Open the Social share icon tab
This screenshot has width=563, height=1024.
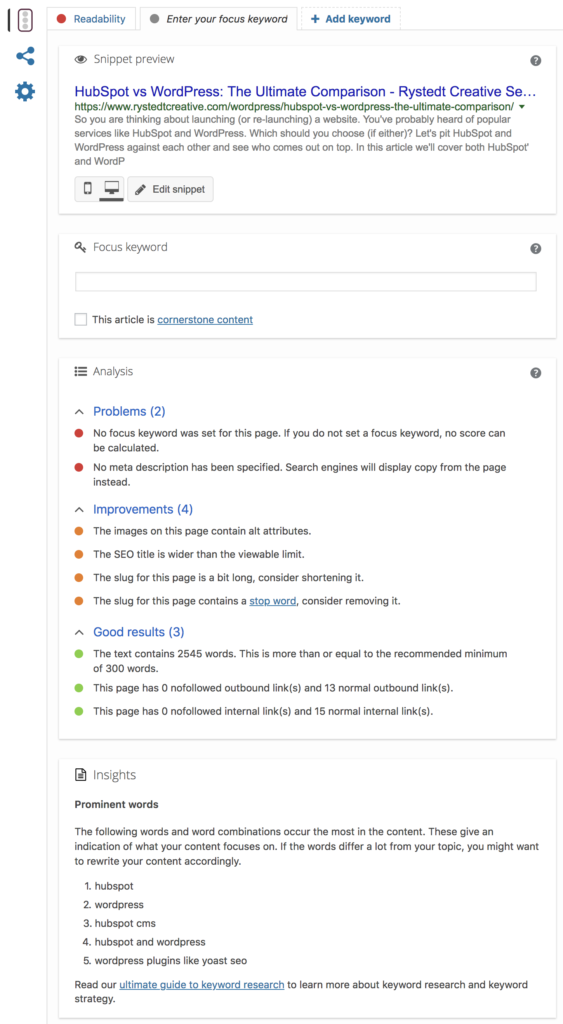click(x=25, y=56)
